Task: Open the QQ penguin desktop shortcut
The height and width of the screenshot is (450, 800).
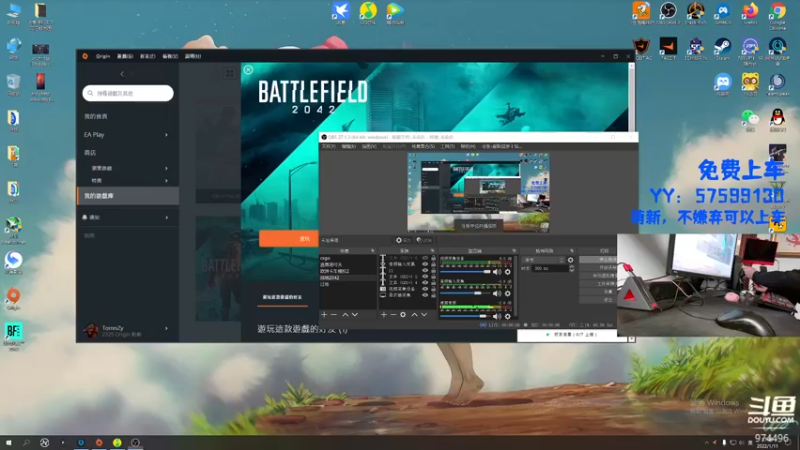Action: (777, 120)
